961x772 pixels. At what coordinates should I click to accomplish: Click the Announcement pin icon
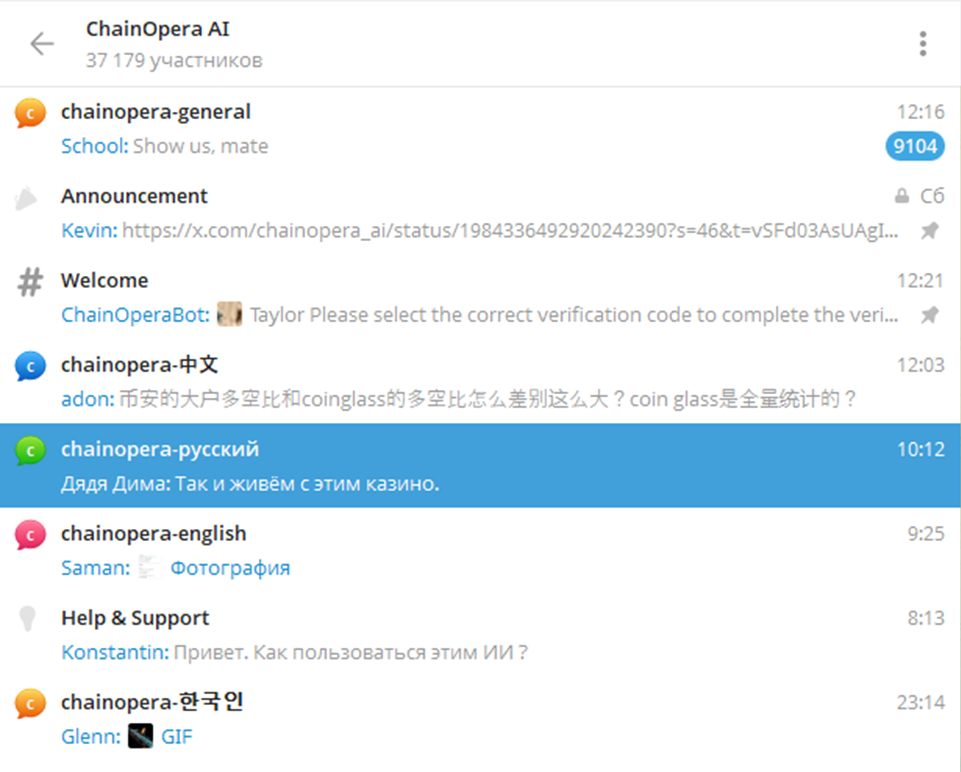click(x=930, y=230)
